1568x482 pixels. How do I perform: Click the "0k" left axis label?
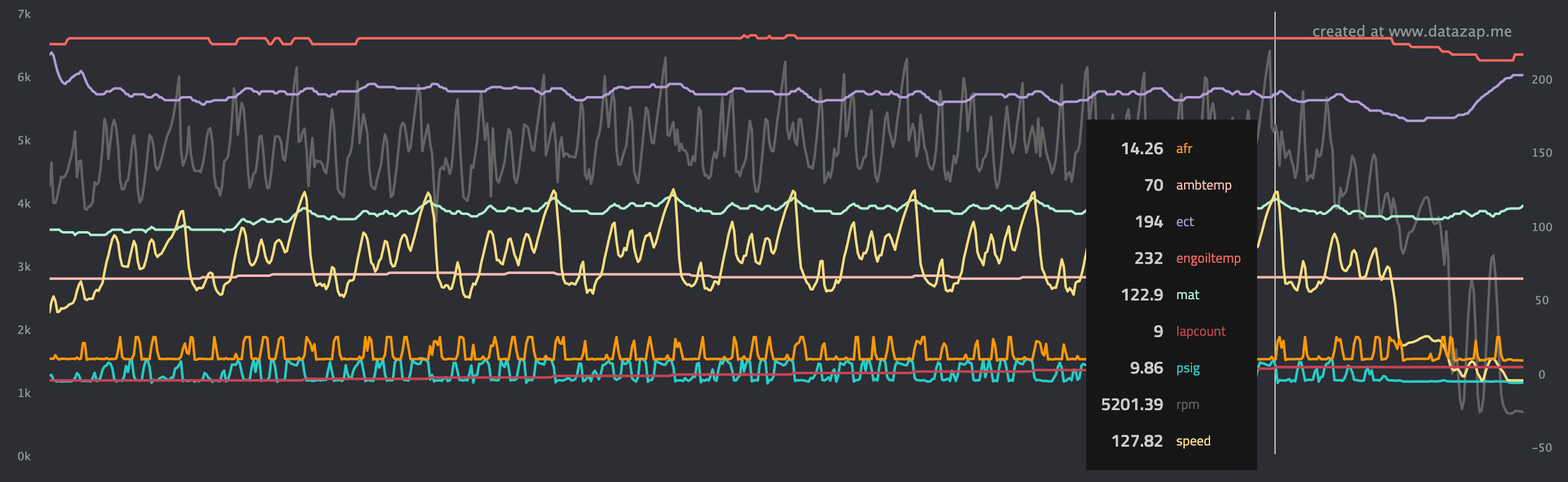pyautogui.click(x=24, y=457)
